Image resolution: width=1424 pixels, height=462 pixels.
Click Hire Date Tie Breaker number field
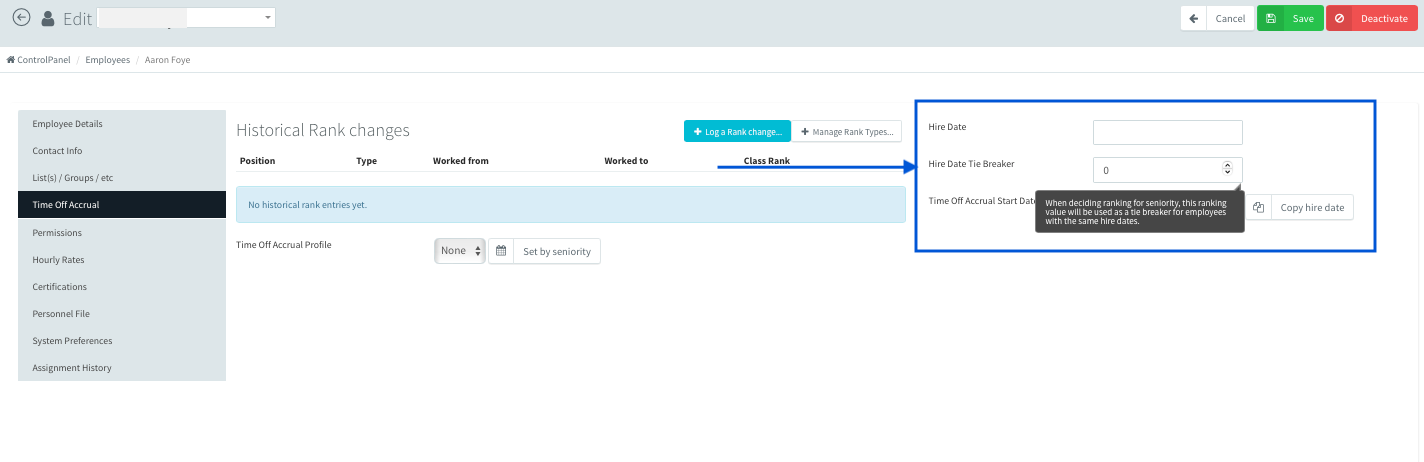tap(1167, 170)
